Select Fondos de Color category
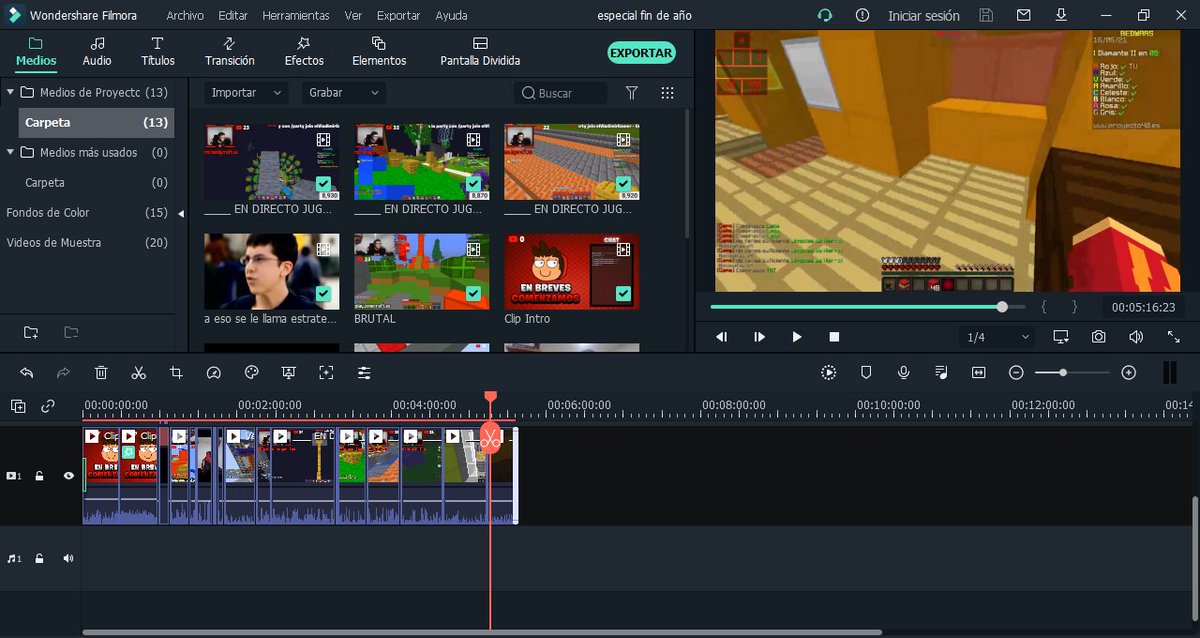Viewport: 1200px width, 638px height. click(48, 212)
